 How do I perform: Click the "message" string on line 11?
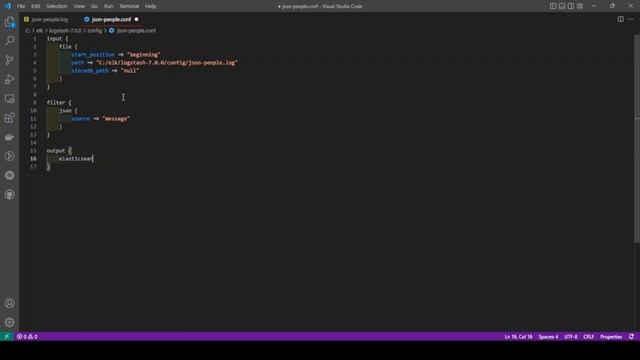coord(116,119)
